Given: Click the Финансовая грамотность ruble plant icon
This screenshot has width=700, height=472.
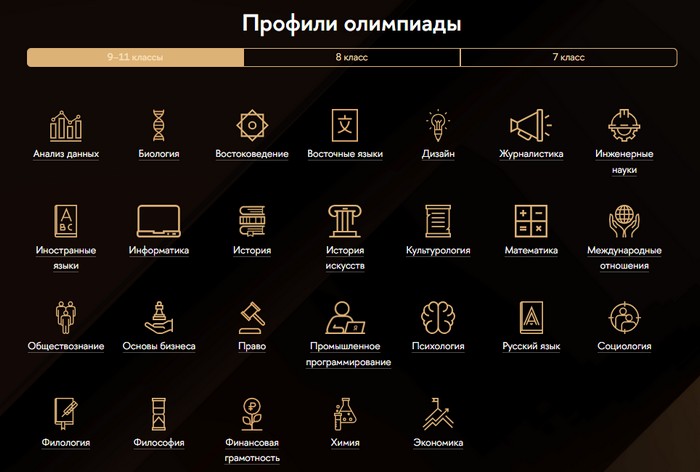Looking at the screenshot, I should point(252,414).
